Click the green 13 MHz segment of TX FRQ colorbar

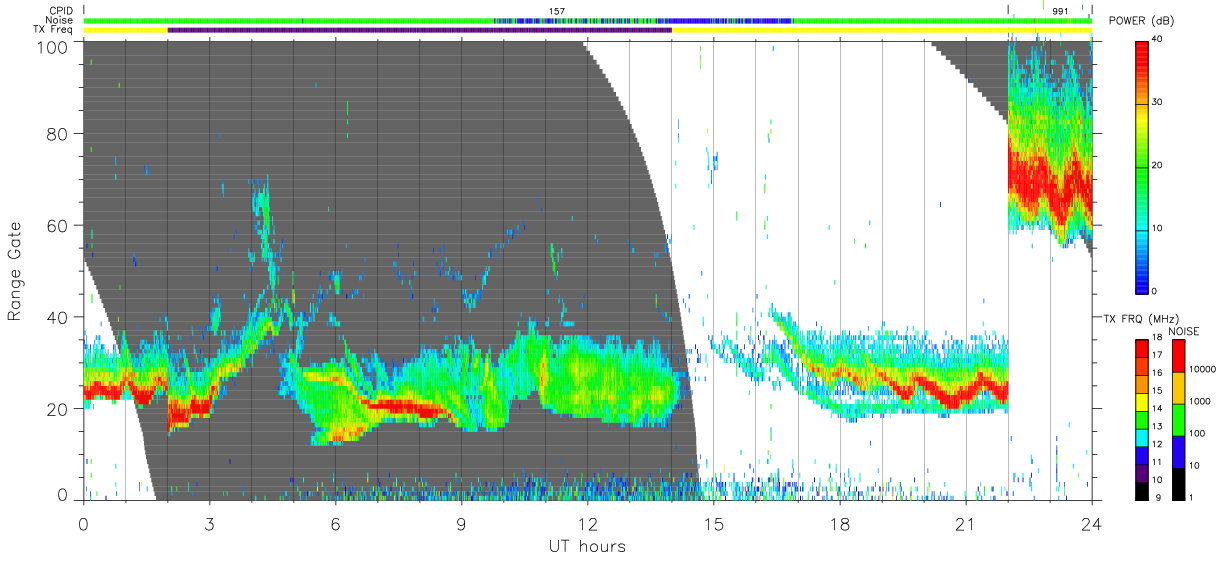1141,420
